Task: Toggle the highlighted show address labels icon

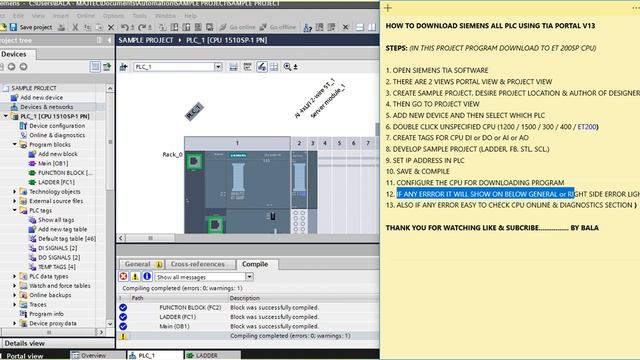Action: (262, 67)
